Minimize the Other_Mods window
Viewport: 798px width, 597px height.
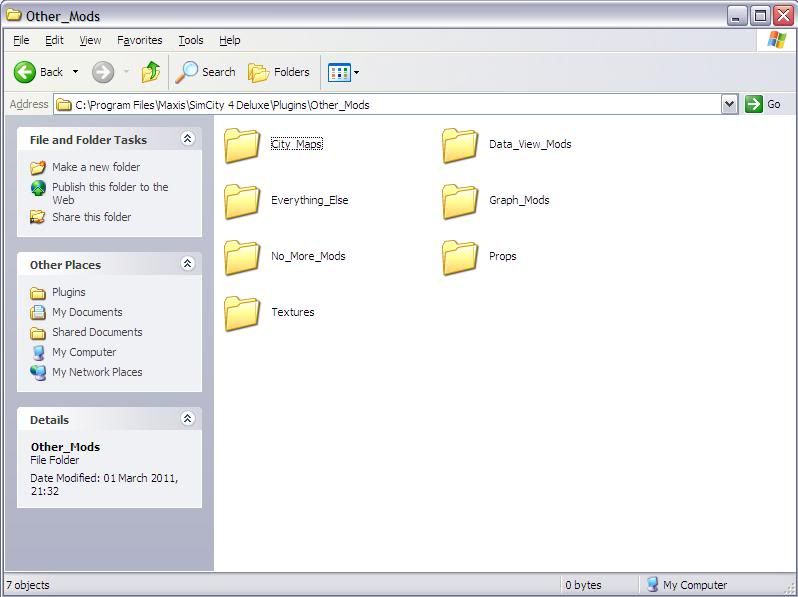[x=736, y=16]
